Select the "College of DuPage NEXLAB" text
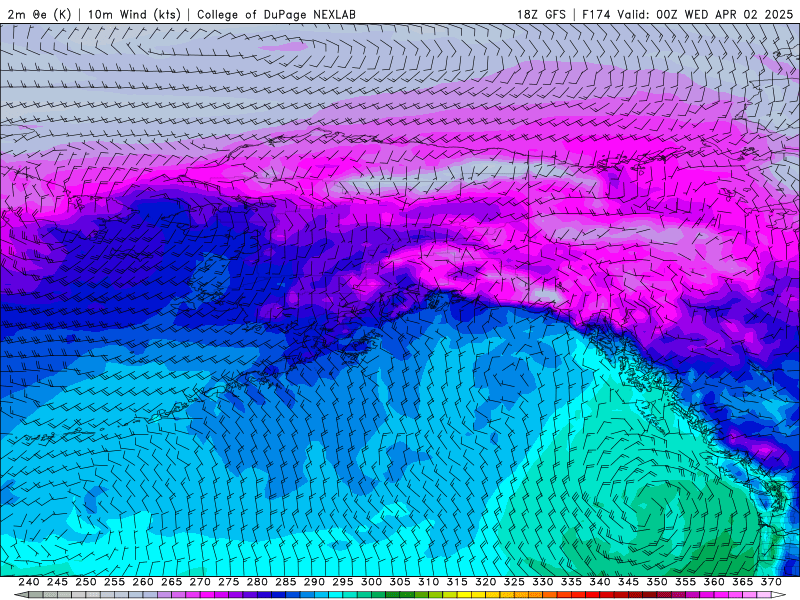 276,14
